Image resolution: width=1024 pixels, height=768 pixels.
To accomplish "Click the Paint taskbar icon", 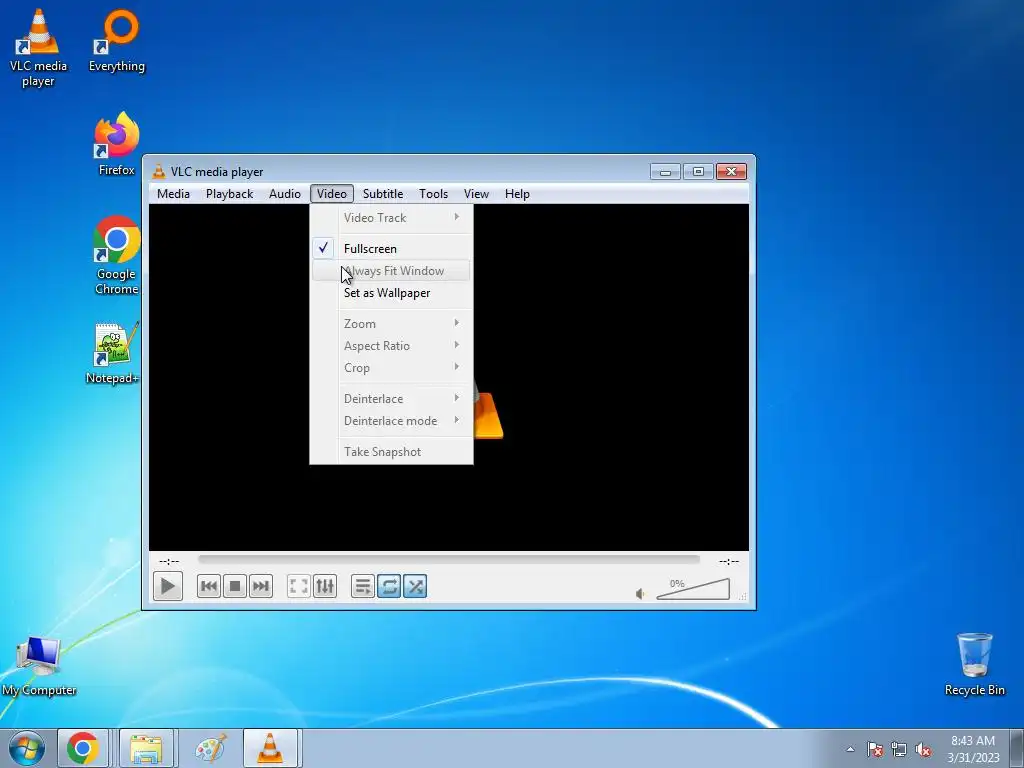I will [211, 748].
